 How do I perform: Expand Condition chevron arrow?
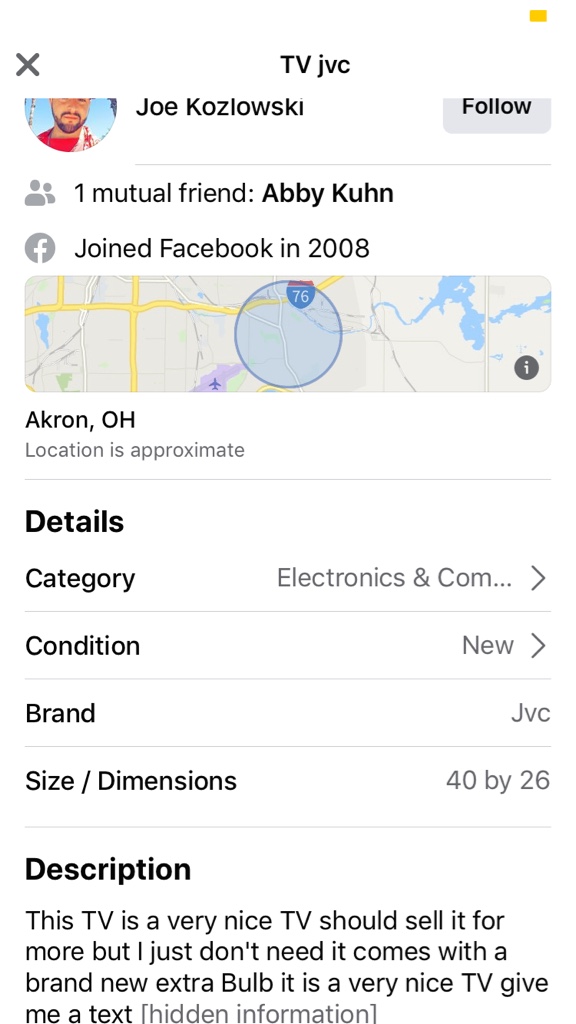538,645
